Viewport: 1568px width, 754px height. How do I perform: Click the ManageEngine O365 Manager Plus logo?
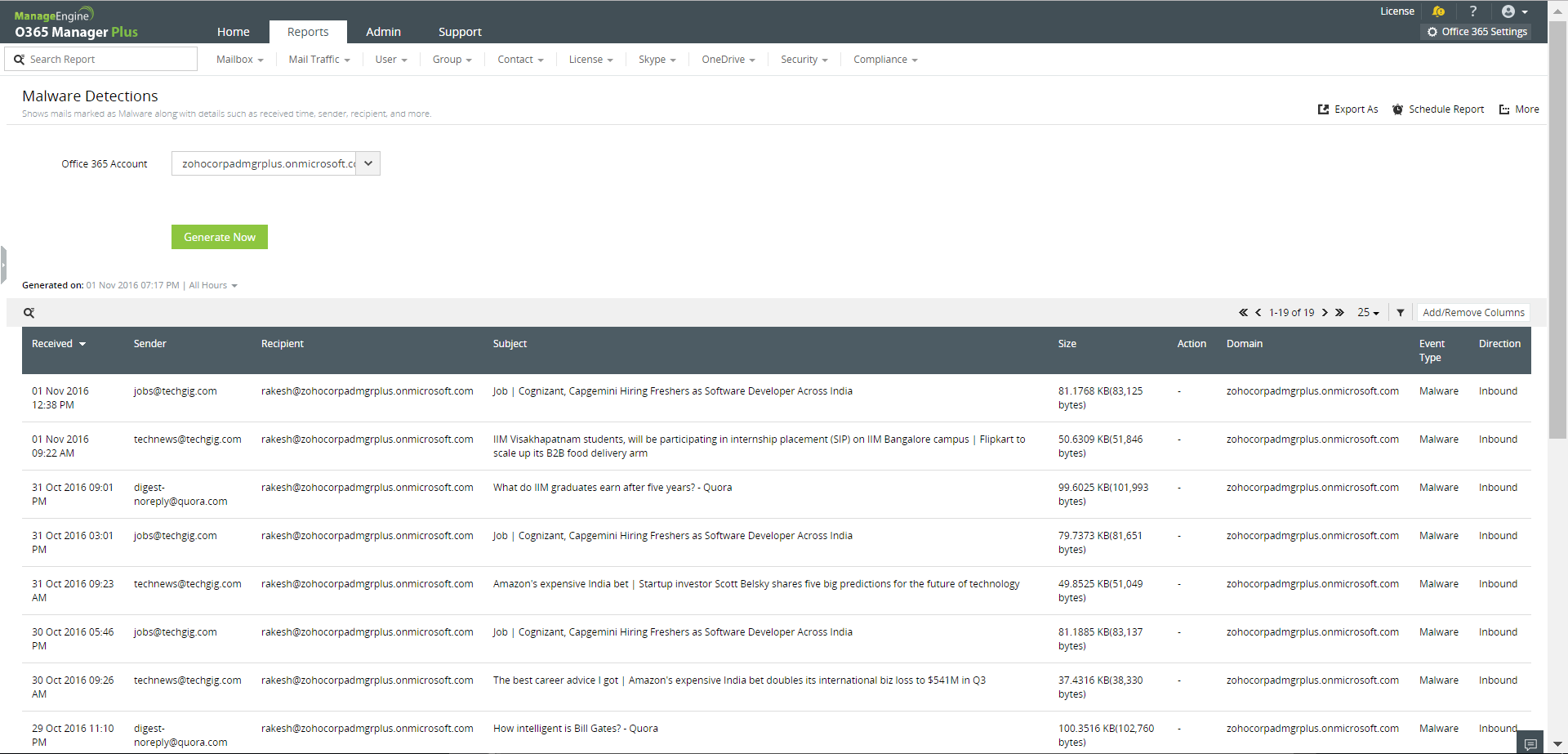tap(76, 24)
